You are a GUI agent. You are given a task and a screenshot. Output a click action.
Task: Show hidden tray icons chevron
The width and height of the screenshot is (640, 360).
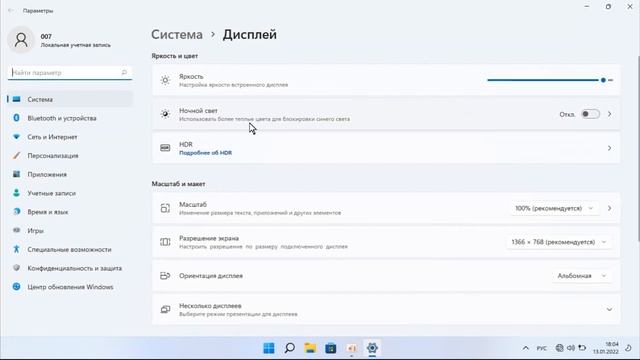[526, 348]
